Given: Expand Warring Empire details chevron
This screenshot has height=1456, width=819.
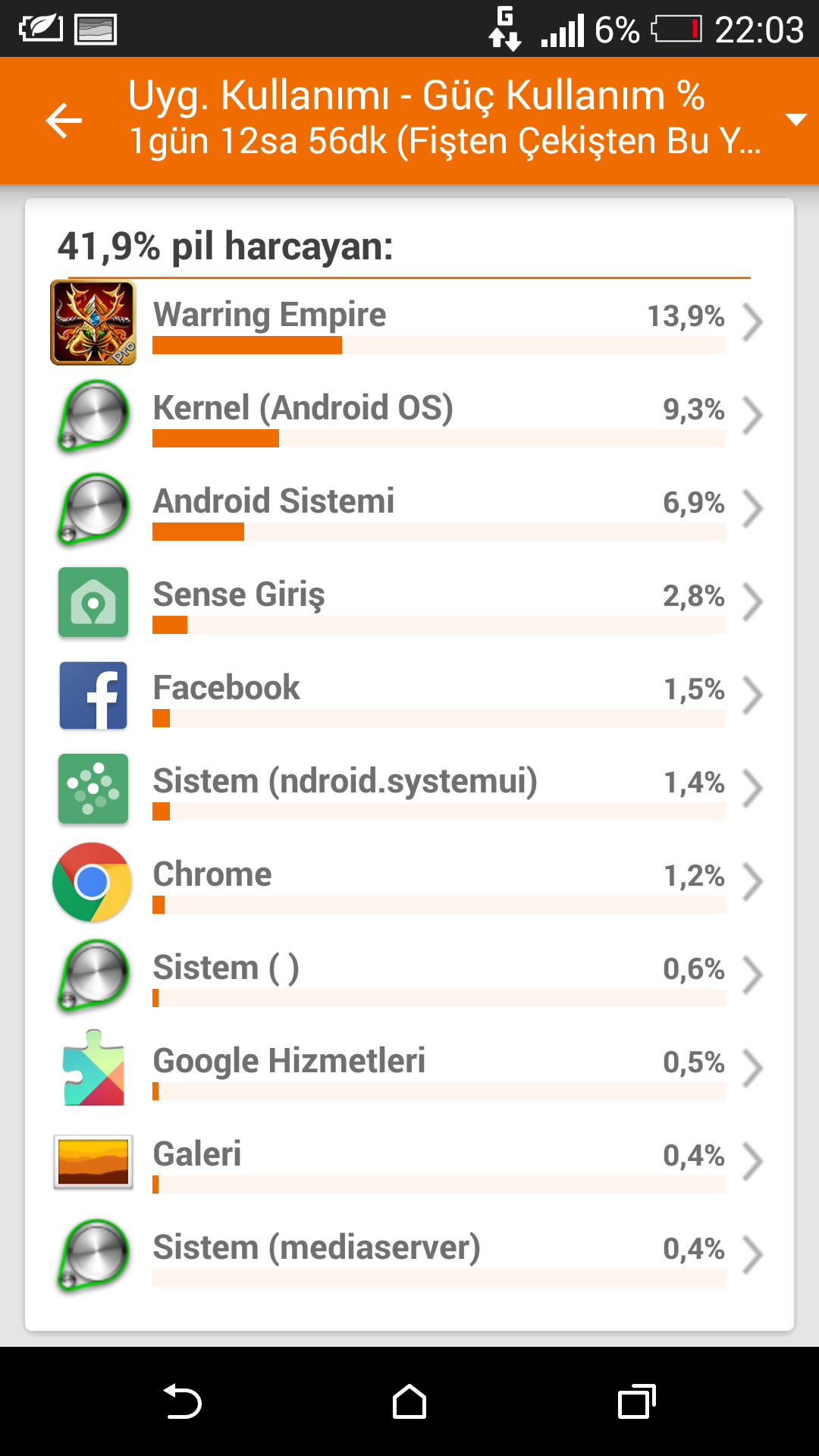Looking at the screenshot, I should click(752, 322).
